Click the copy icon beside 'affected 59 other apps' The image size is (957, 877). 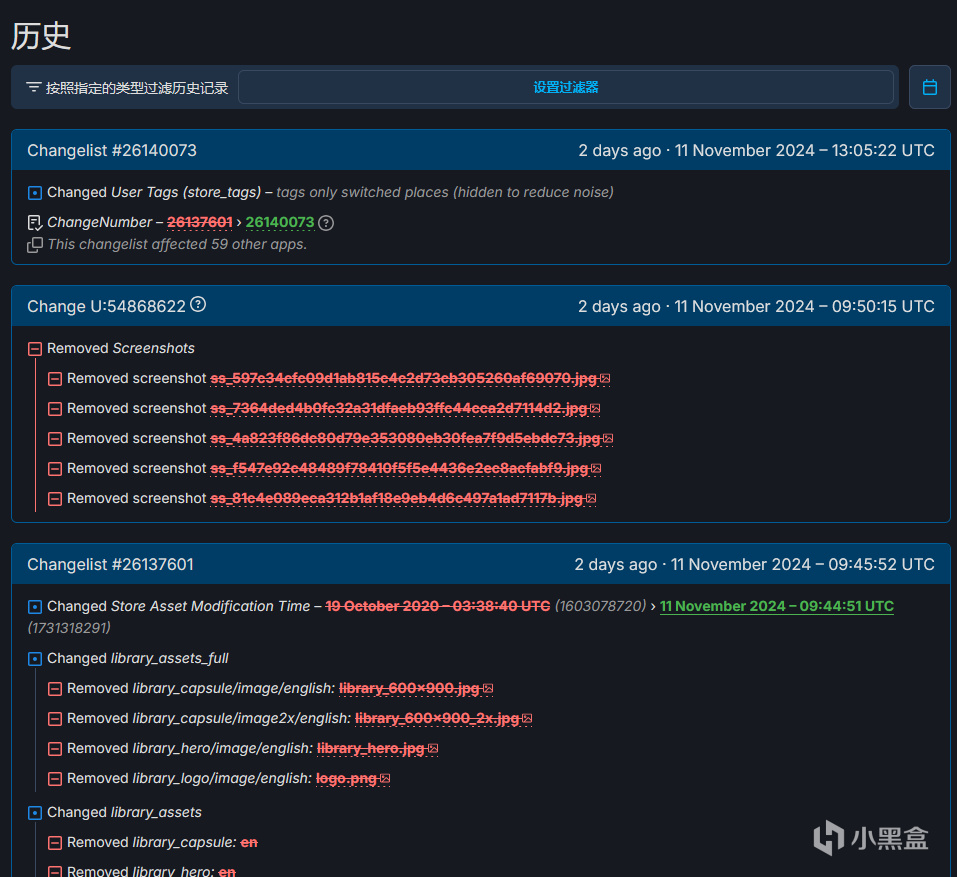[x=35, y=245]
